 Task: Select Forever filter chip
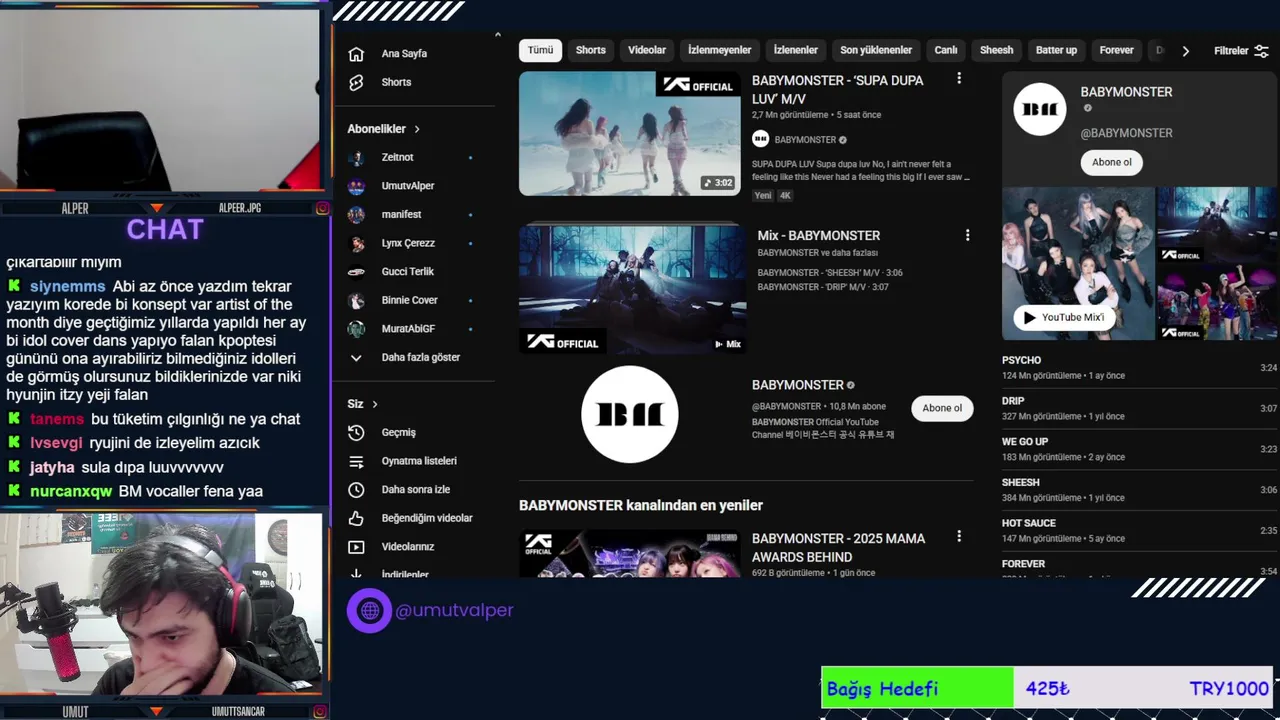coord(1116,50)
